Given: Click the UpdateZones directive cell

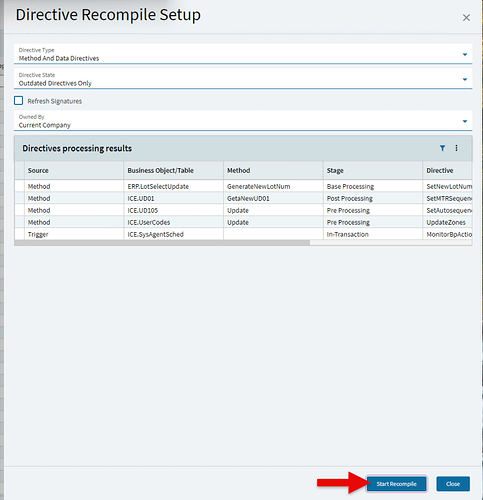Looking at the screenshot, I should point(447,222).
